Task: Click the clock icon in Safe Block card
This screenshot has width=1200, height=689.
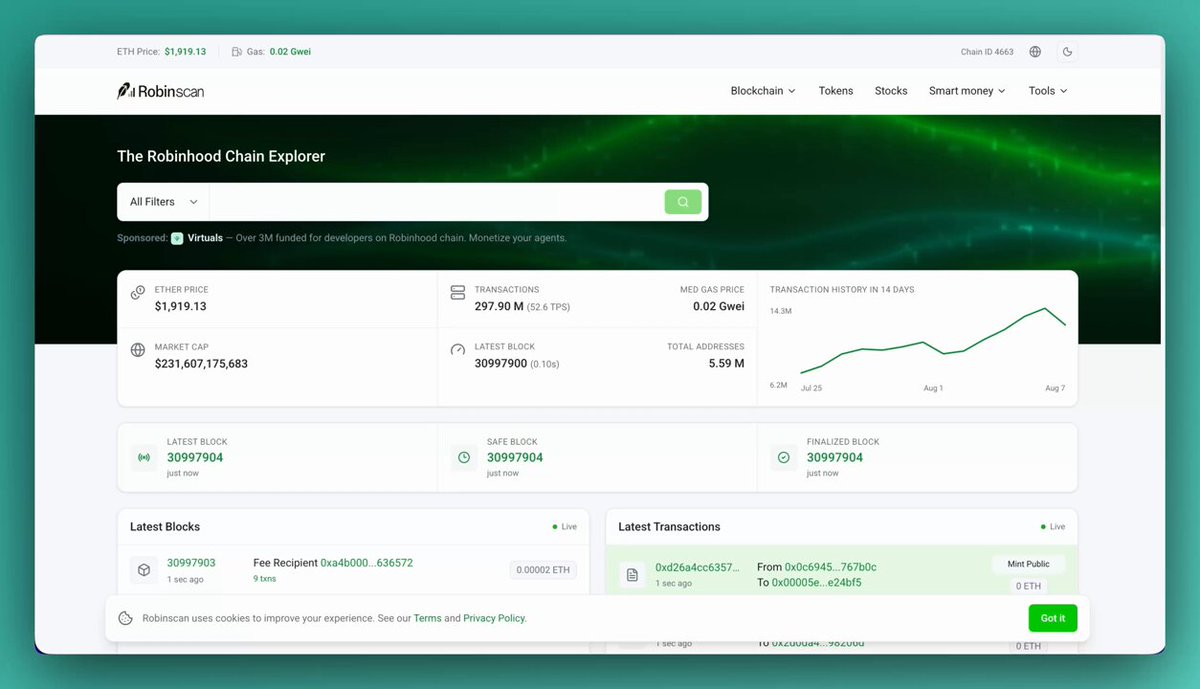Action: point(464,457)
